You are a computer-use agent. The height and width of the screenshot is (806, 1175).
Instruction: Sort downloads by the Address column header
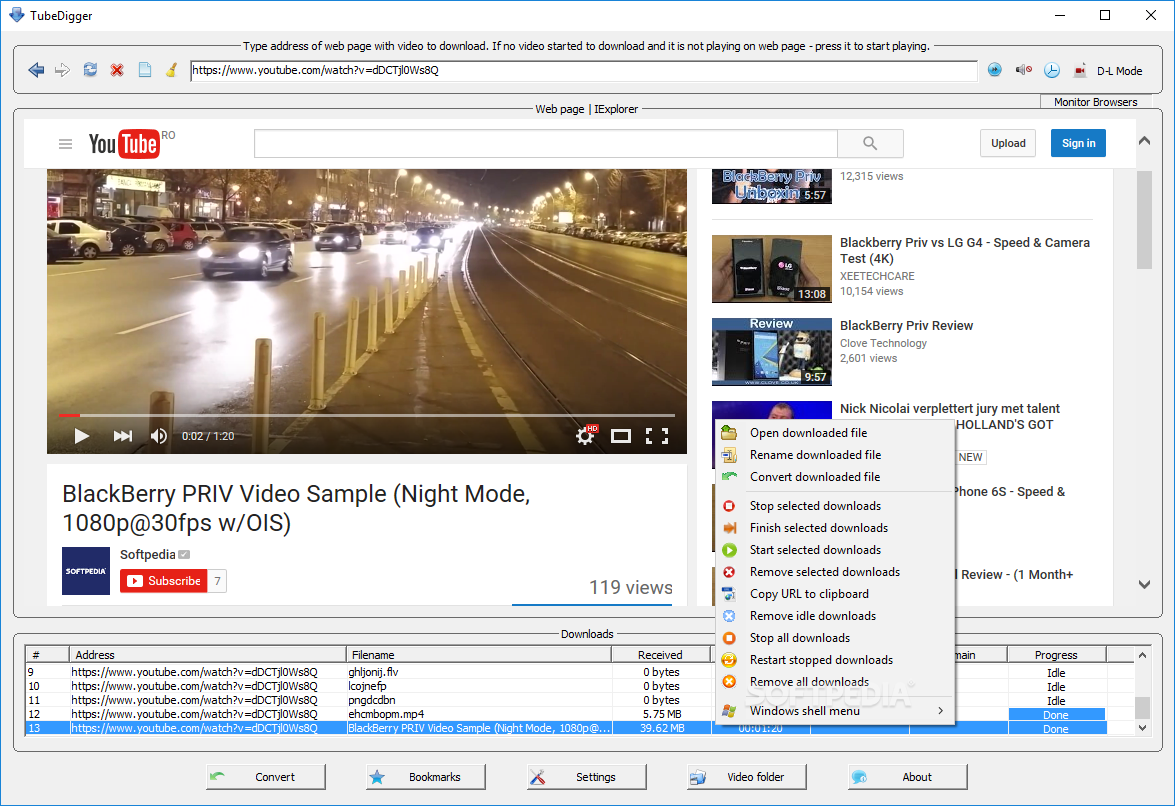coord(208,655)
